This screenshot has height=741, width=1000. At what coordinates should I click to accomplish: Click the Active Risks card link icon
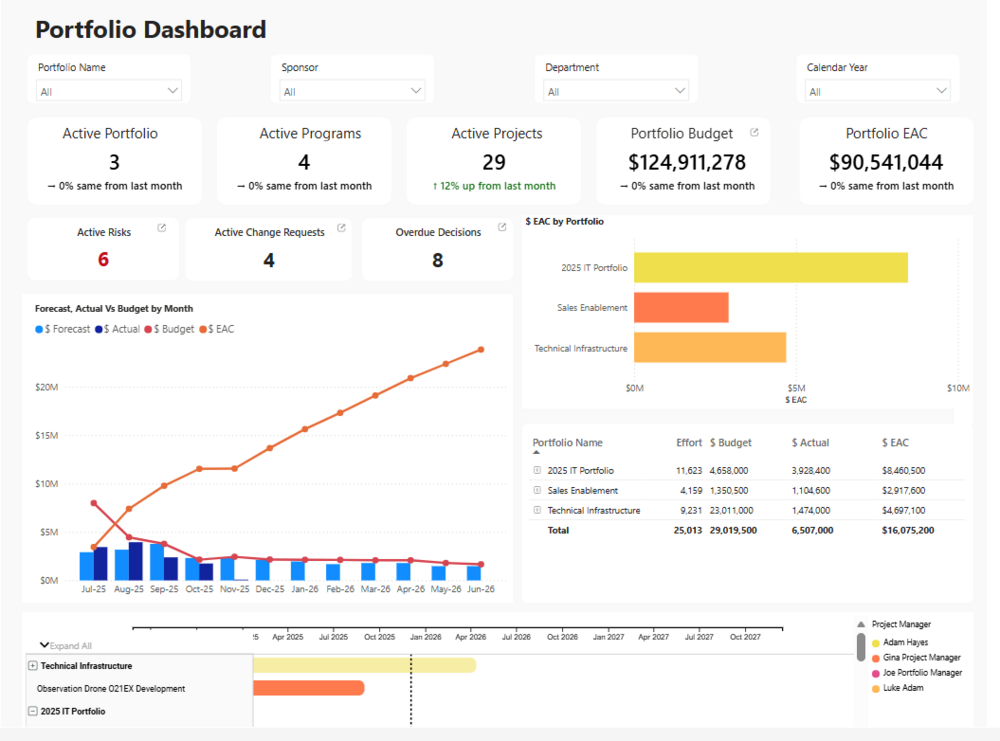pos(162,229)
